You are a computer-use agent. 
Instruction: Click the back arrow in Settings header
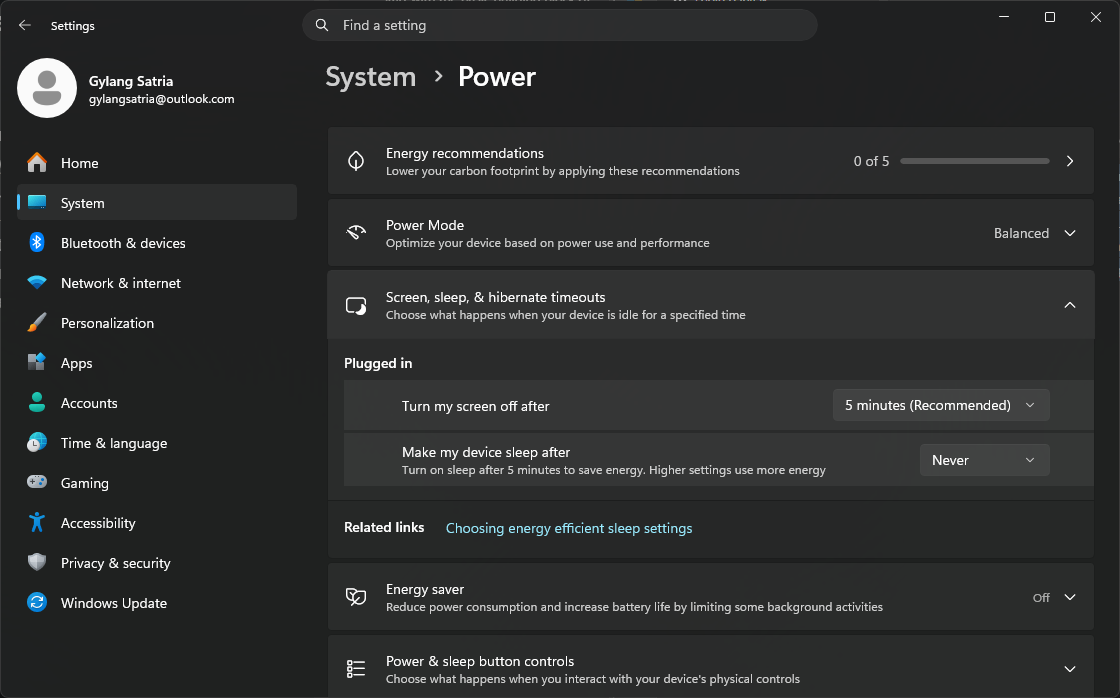pyautogui.click(x=25, y=26)
